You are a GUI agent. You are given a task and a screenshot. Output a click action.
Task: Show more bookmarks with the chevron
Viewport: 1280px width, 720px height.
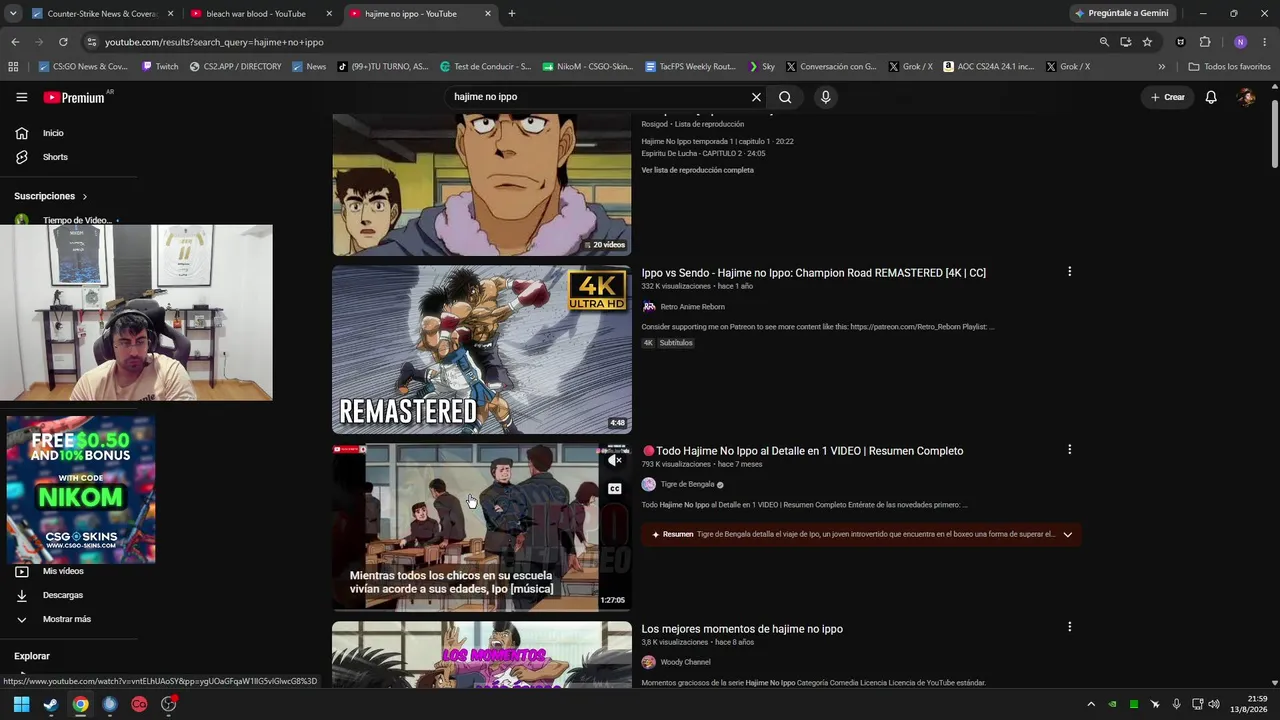pos(1161,67)
